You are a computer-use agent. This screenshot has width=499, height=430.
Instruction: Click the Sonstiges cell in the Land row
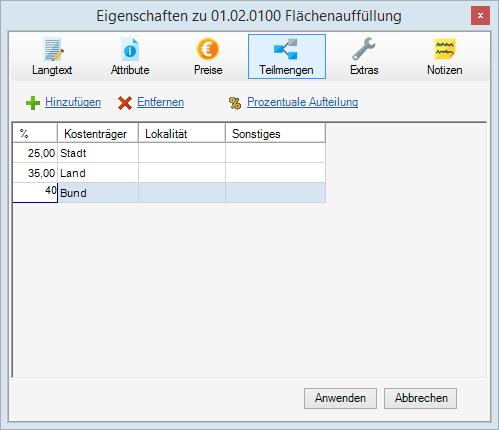pos(275,173)
